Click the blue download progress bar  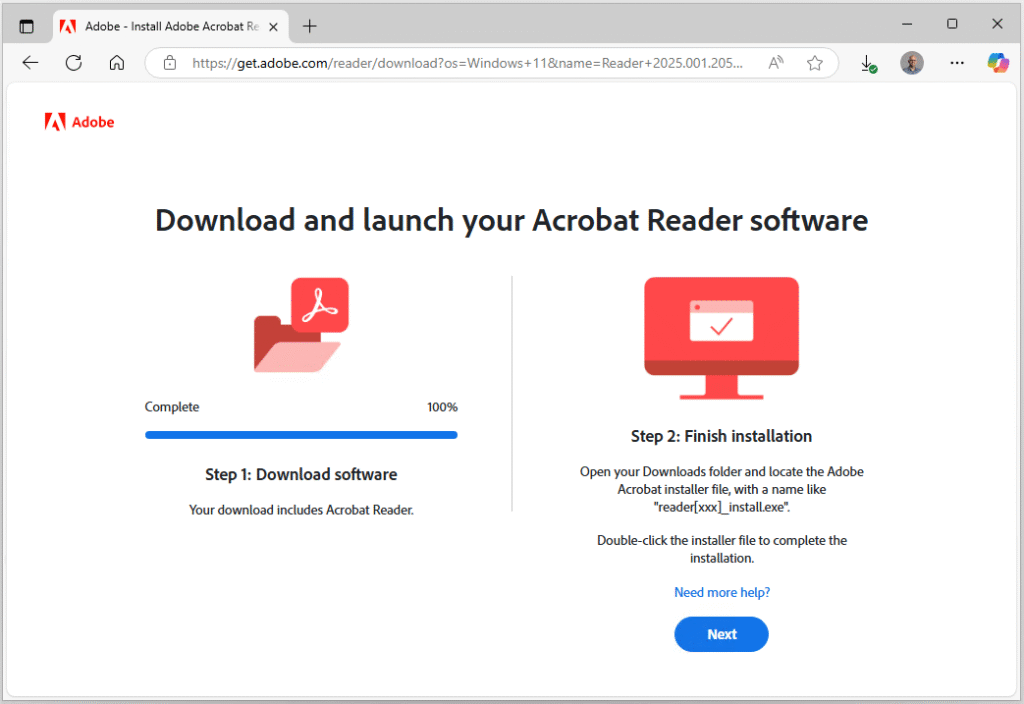pos(301,435)
